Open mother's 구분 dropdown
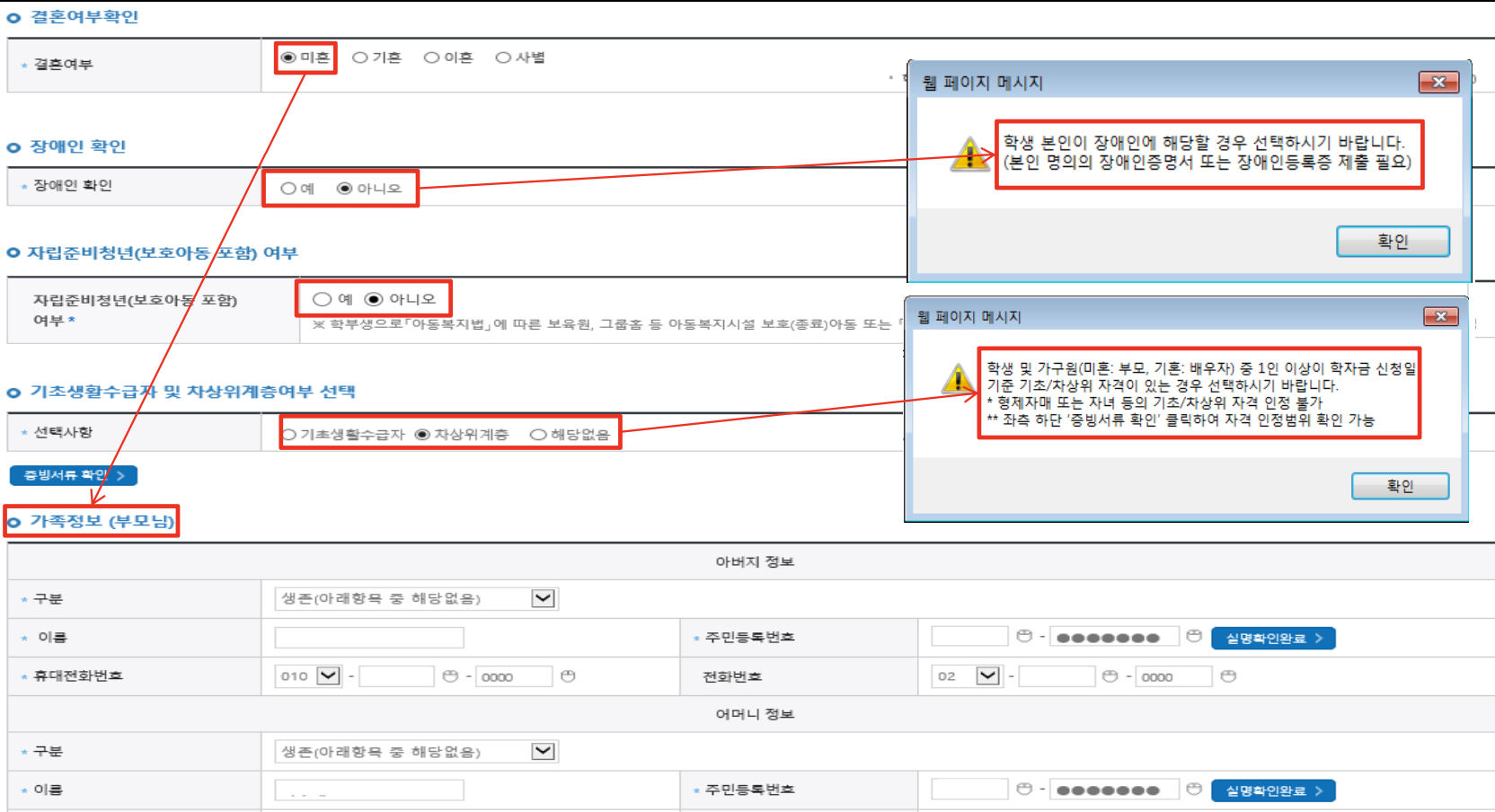 pos(544,750)
